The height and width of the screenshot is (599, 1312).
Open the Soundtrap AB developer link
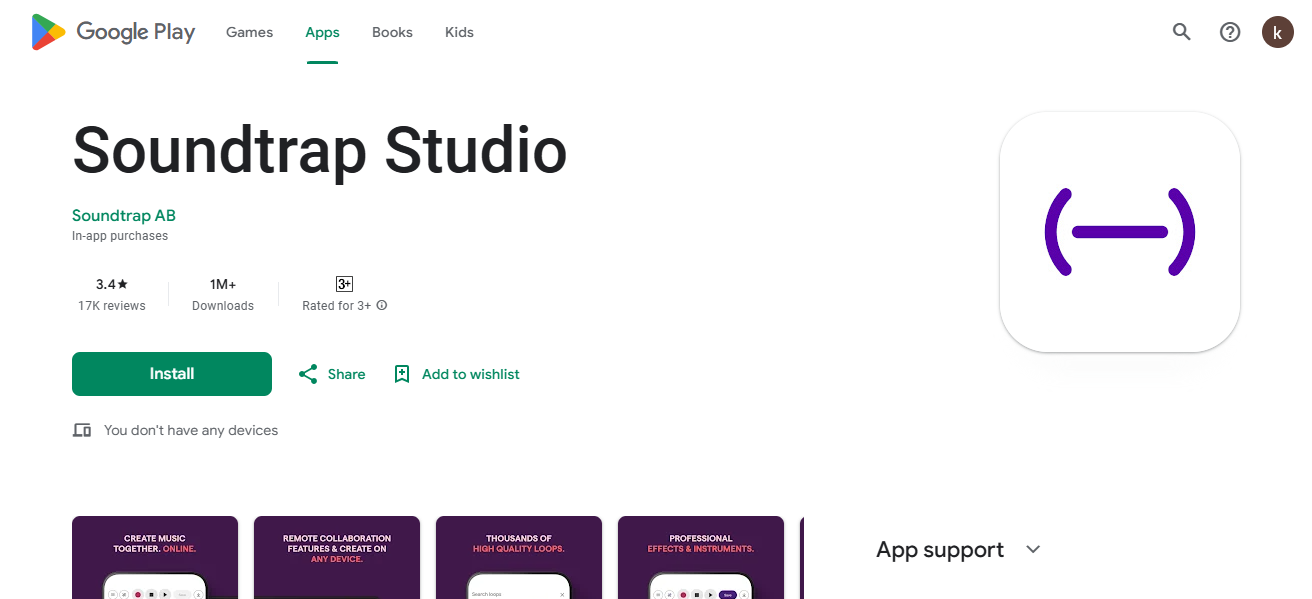click(x=124, y=215)
